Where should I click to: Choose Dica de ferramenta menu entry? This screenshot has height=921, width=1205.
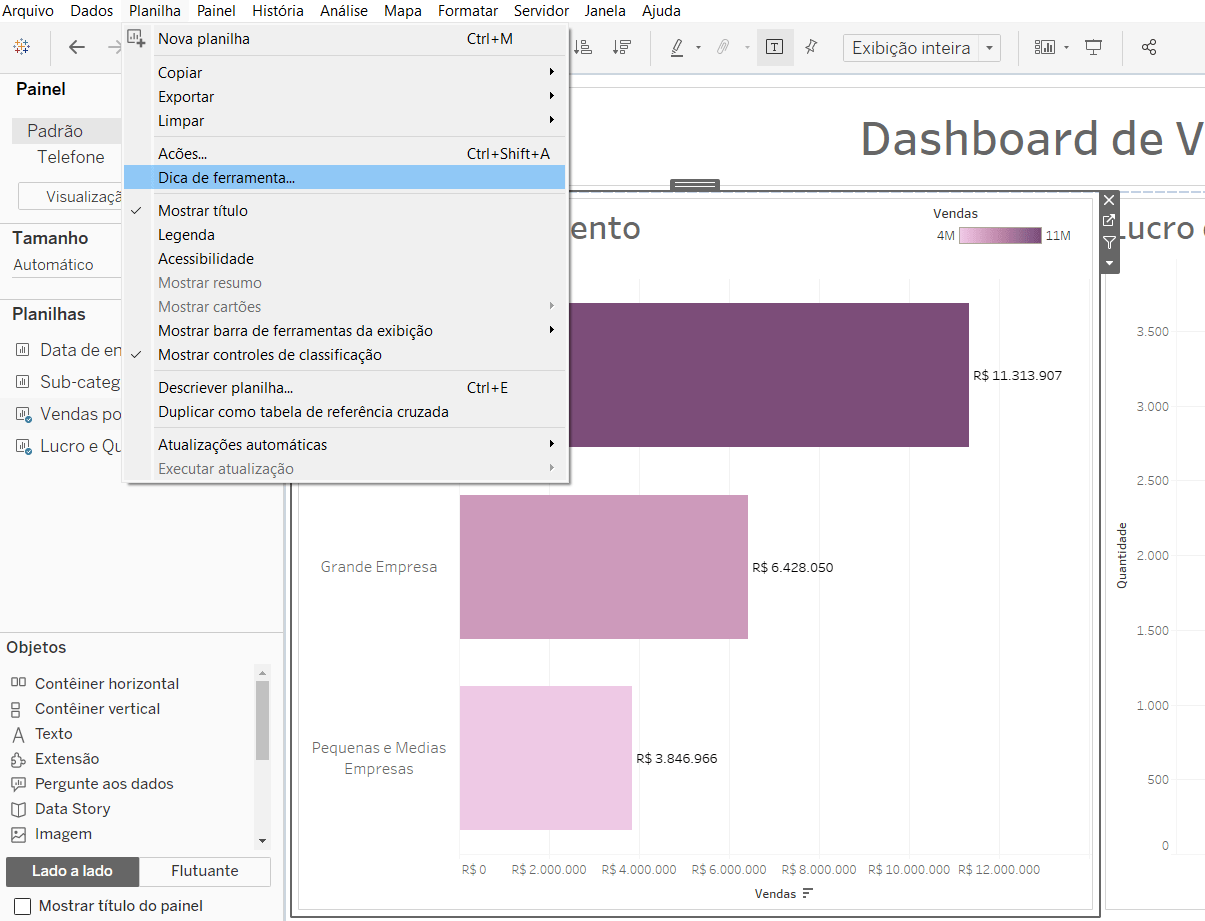click(346, 178)
